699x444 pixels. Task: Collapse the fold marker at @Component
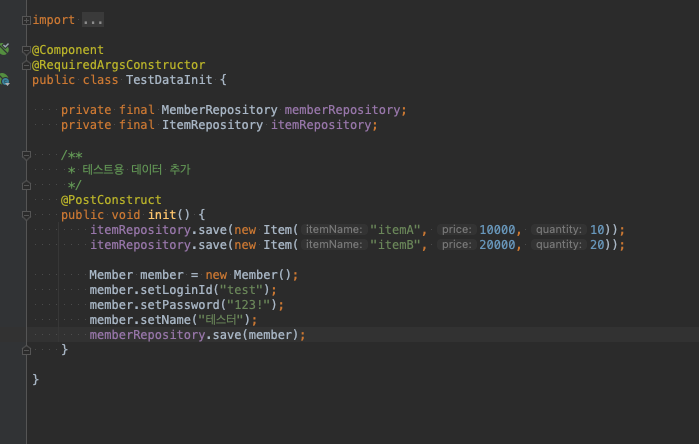click(26, 50)
